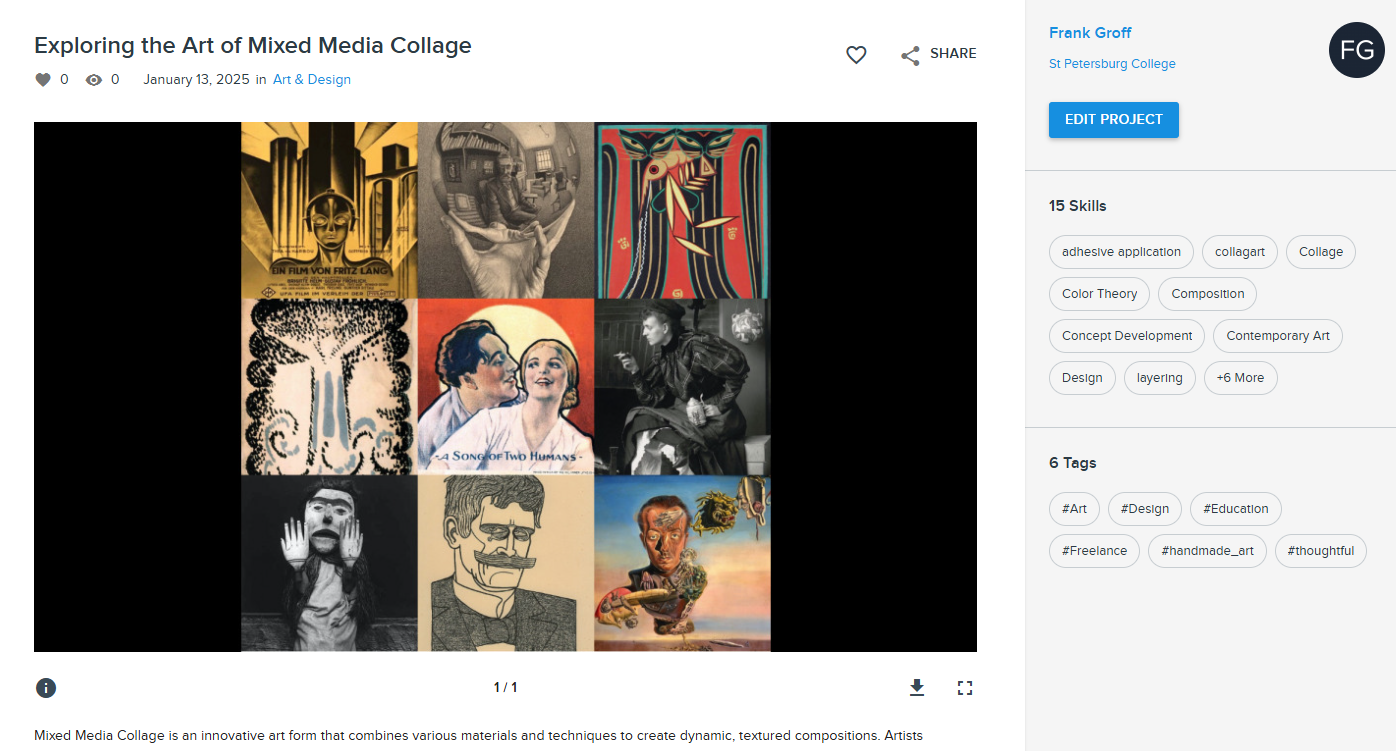This screenshot has width=1396, height=751.
Task: Click the small likes heart counter icon
Action: pyautogui.click(x=43, y=80)
